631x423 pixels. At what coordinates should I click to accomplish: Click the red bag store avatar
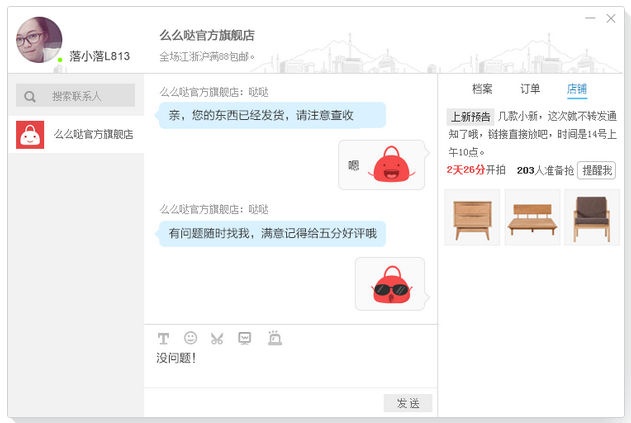(30, 134)
